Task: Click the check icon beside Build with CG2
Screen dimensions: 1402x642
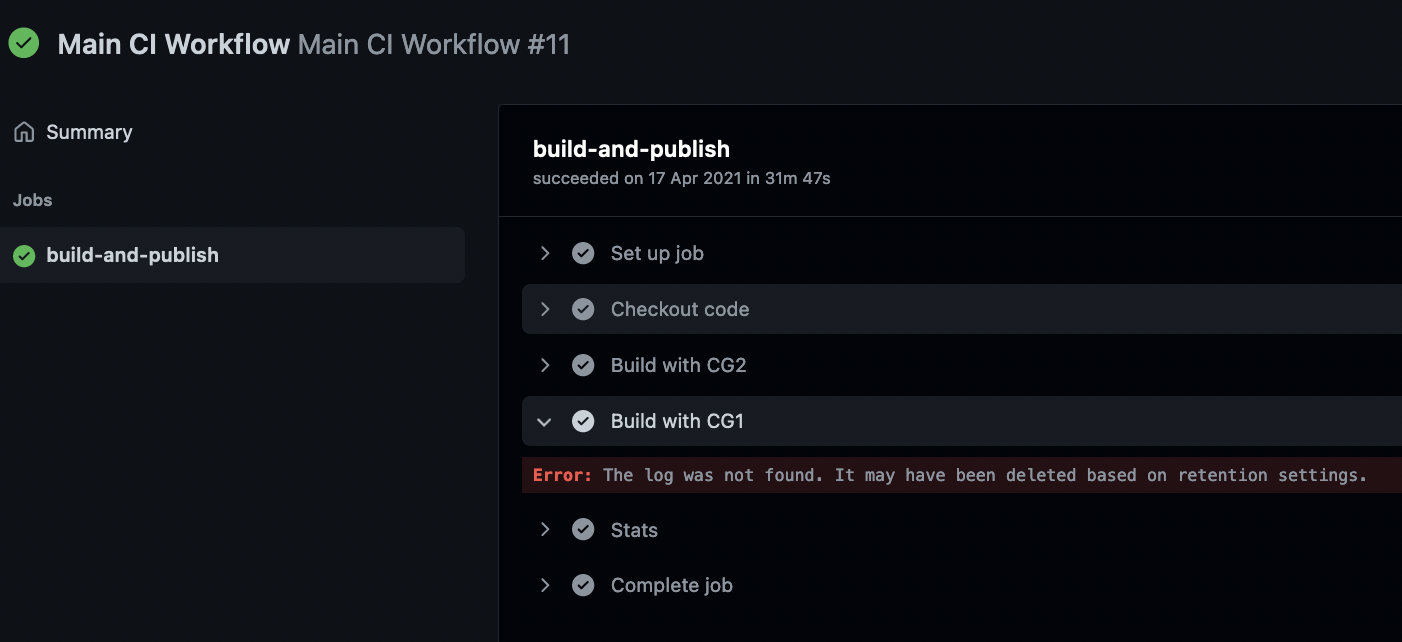Action: pos(583,365)
